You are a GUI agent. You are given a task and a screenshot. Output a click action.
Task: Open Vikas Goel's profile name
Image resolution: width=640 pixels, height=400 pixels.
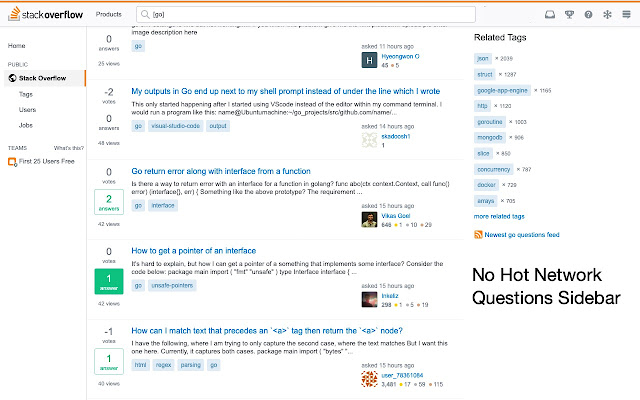[396, 216]
